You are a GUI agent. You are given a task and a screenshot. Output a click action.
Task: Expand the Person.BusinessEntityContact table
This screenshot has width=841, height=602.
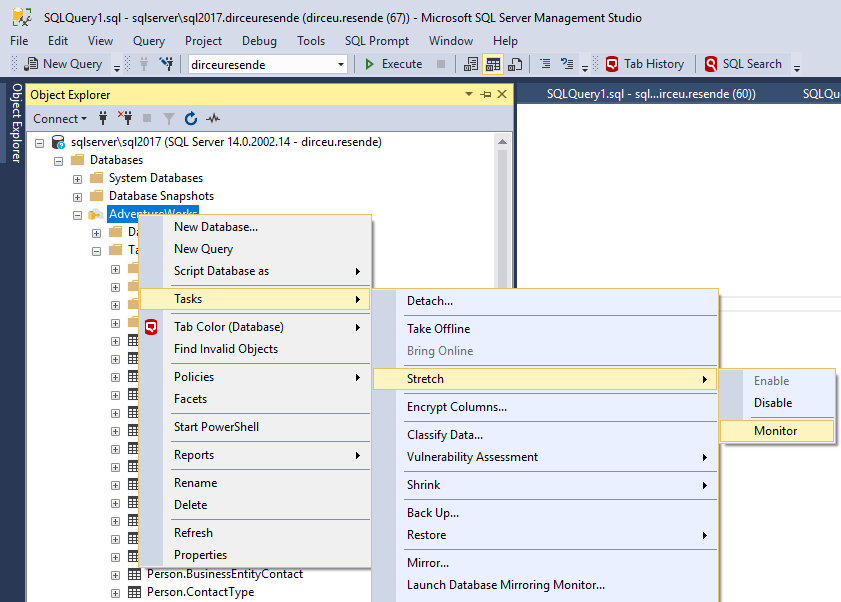[x=115, y=575]
